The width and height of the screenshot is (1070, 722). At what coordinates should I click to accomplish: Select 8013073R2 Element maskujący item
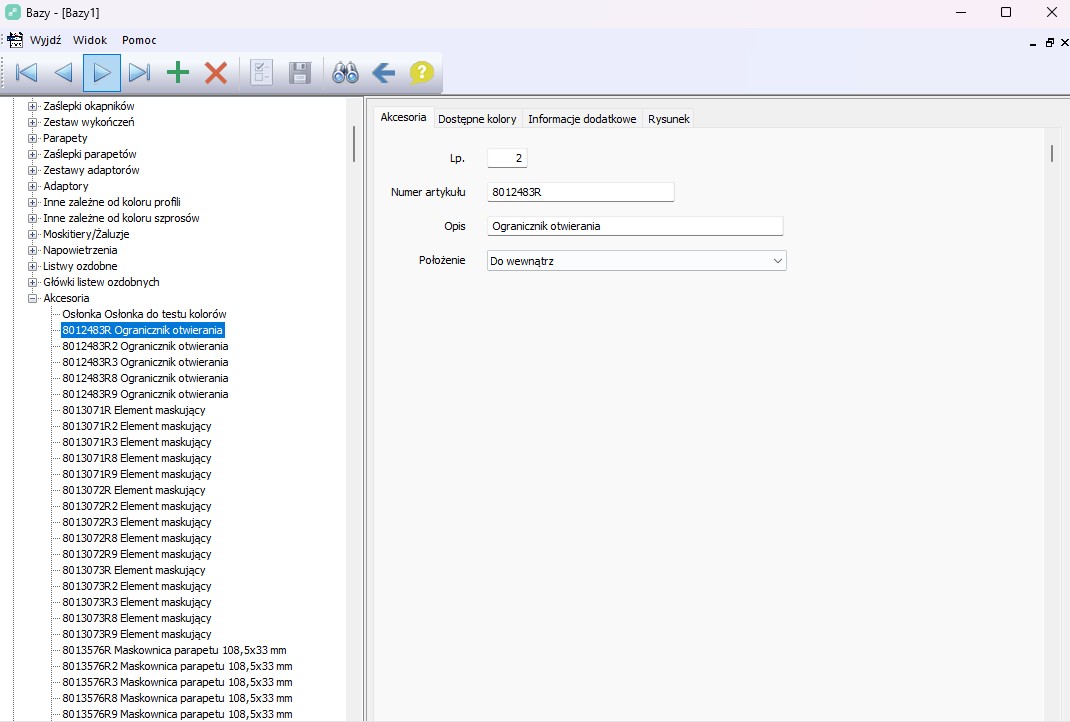tap(137, 586)
